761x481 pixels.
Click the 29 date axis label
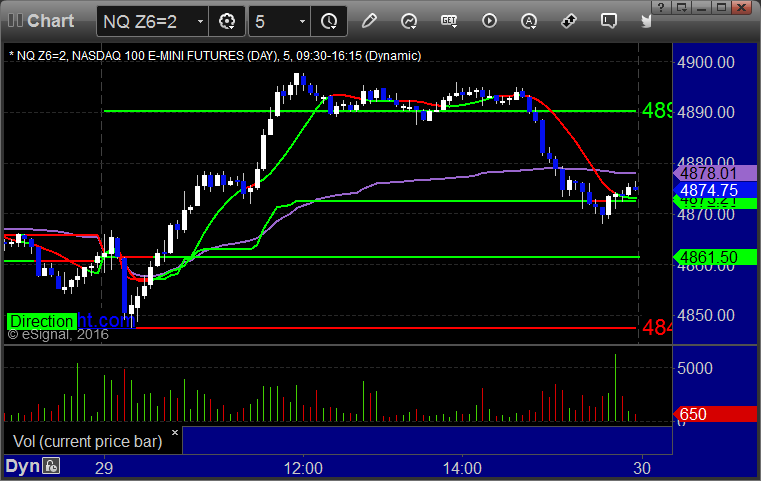104,468
